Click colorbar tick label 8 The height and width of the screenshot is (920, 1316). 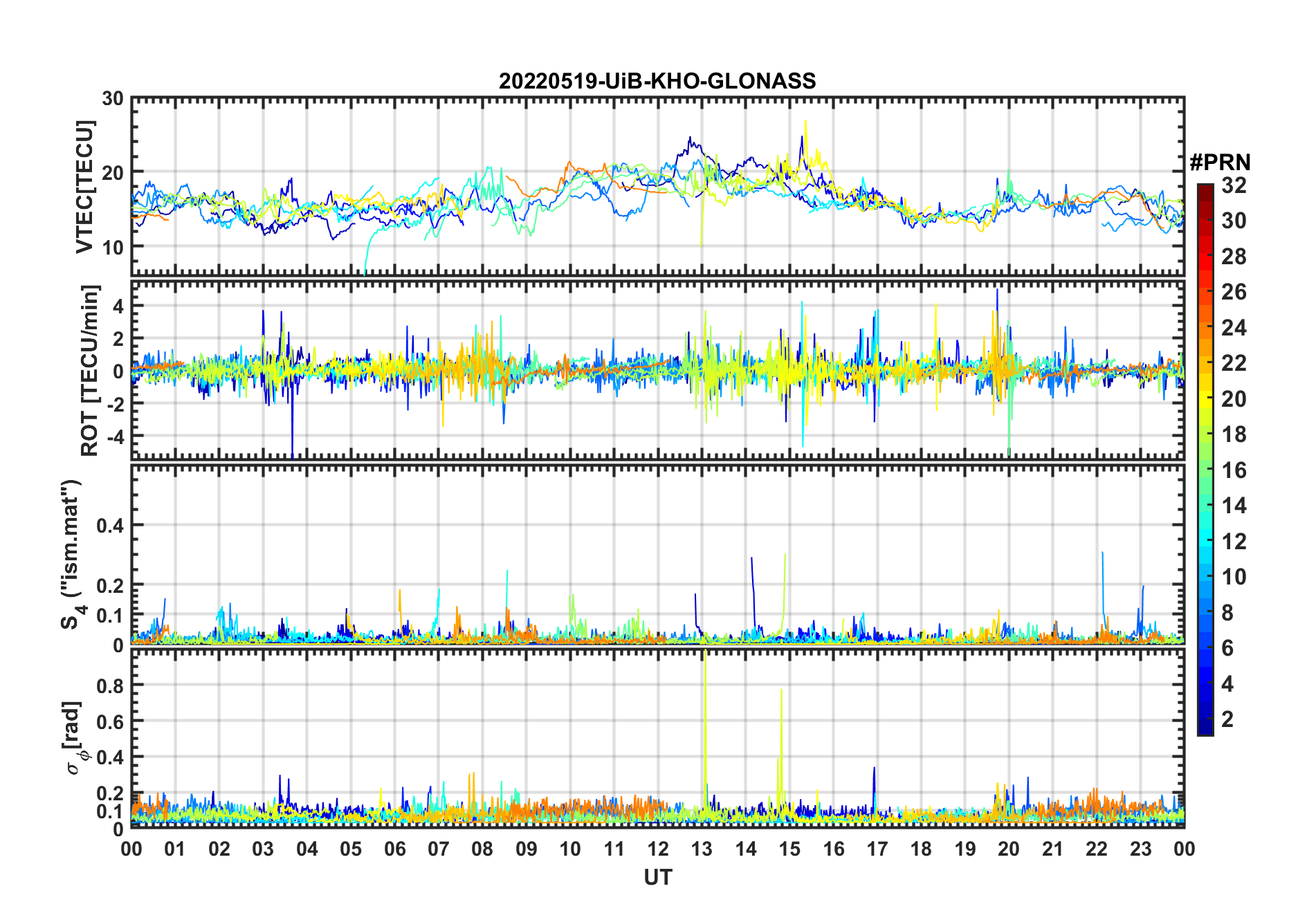click(1227, 612)
